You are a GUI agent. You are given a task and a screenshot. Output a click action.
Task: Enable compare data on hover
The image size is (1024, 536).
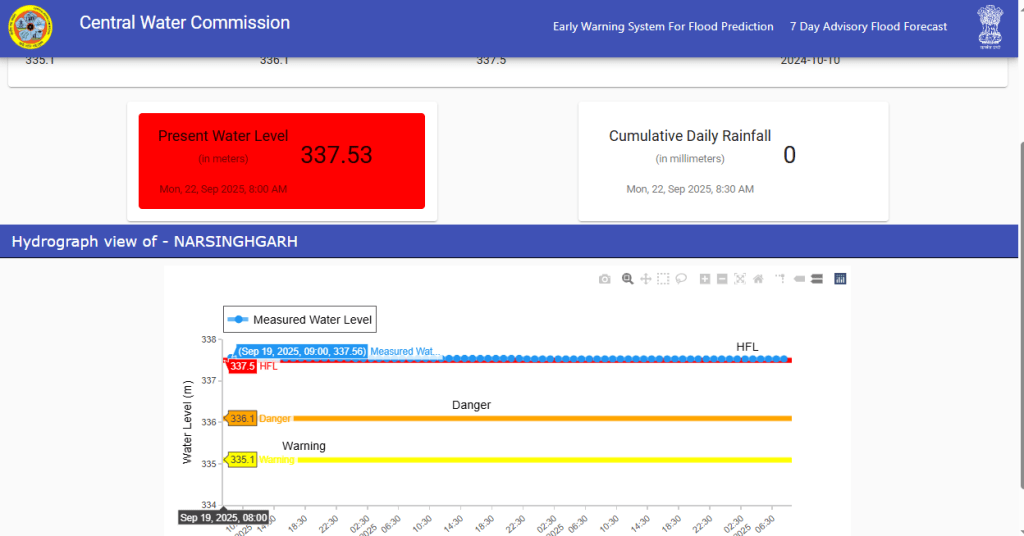click(x=816, y=279)
